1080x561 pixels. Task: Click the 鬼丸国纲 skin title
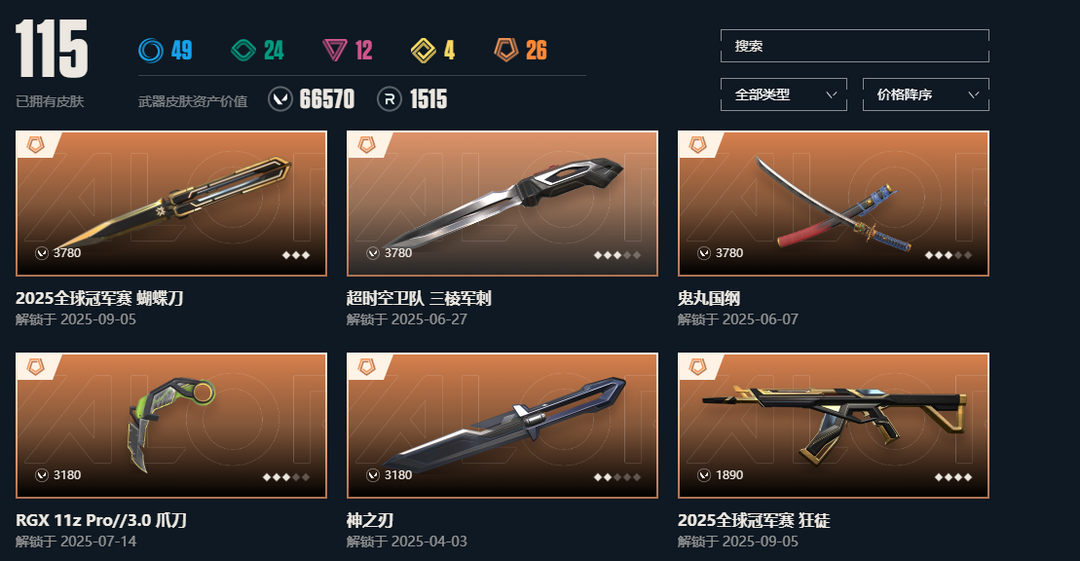(709, 298)
